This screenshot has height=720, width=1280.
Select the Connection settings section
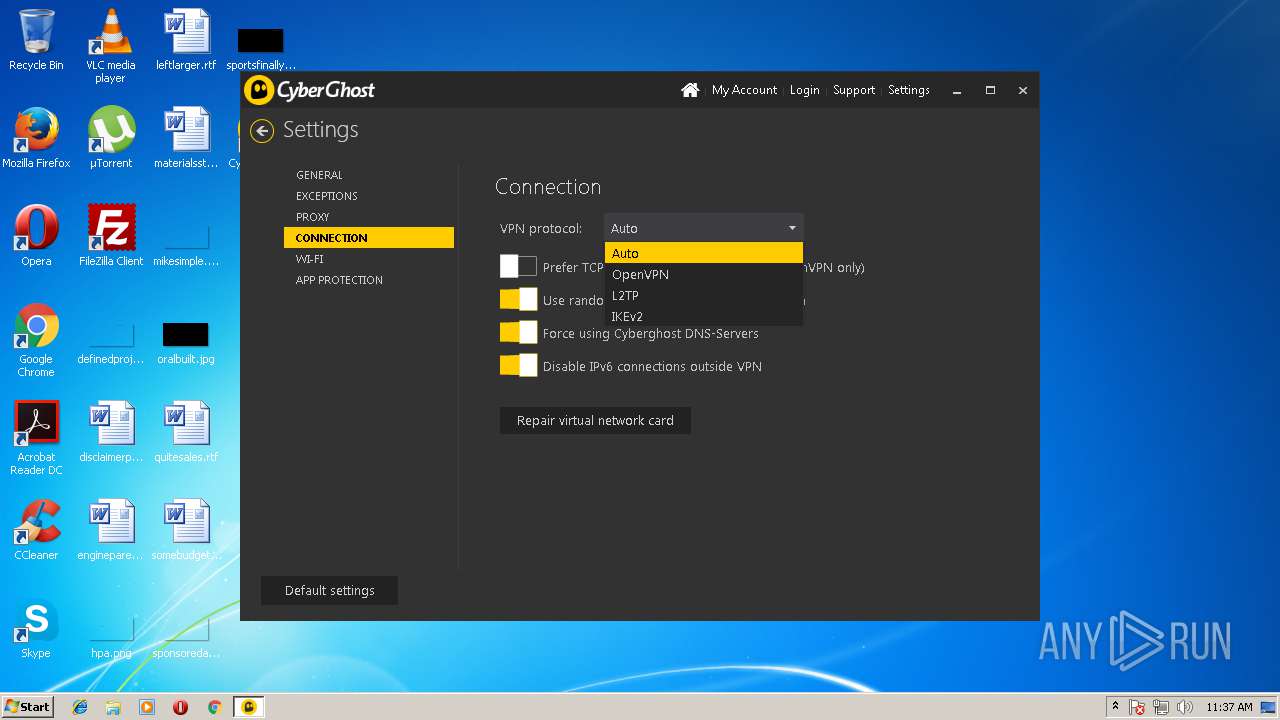(369, 238)
